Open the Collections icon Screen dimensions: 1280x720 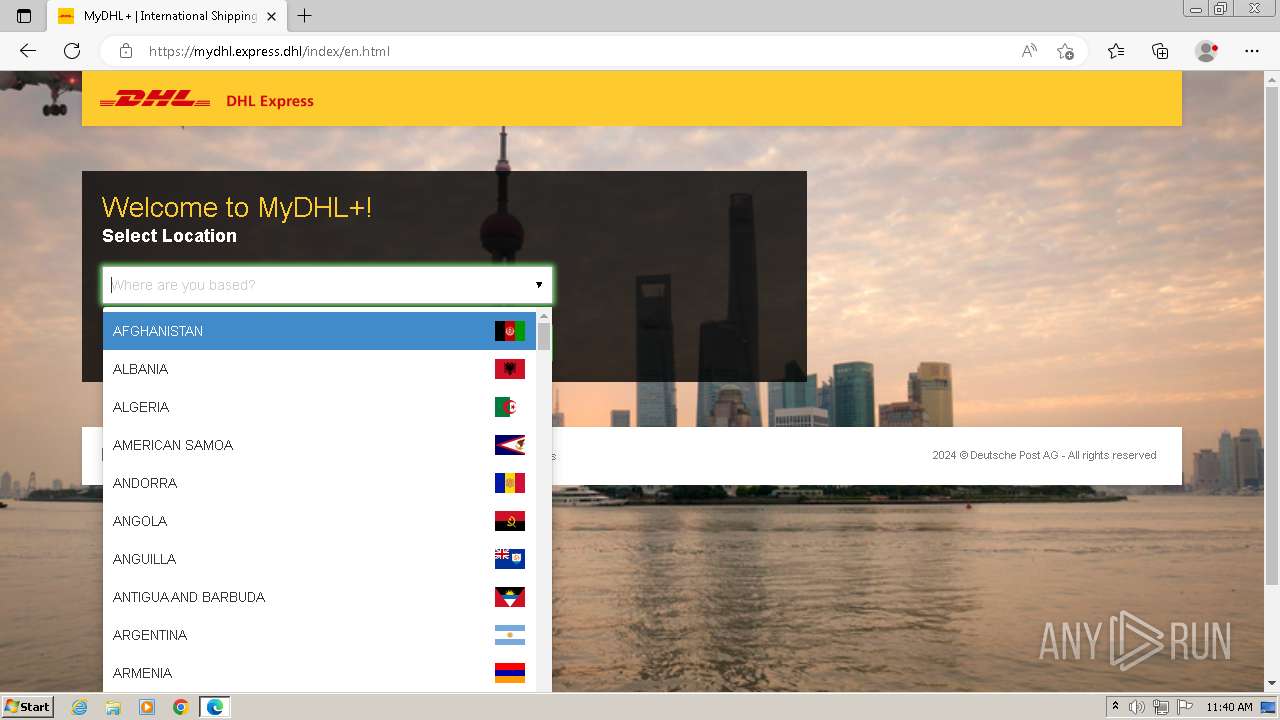(1160, 51)
